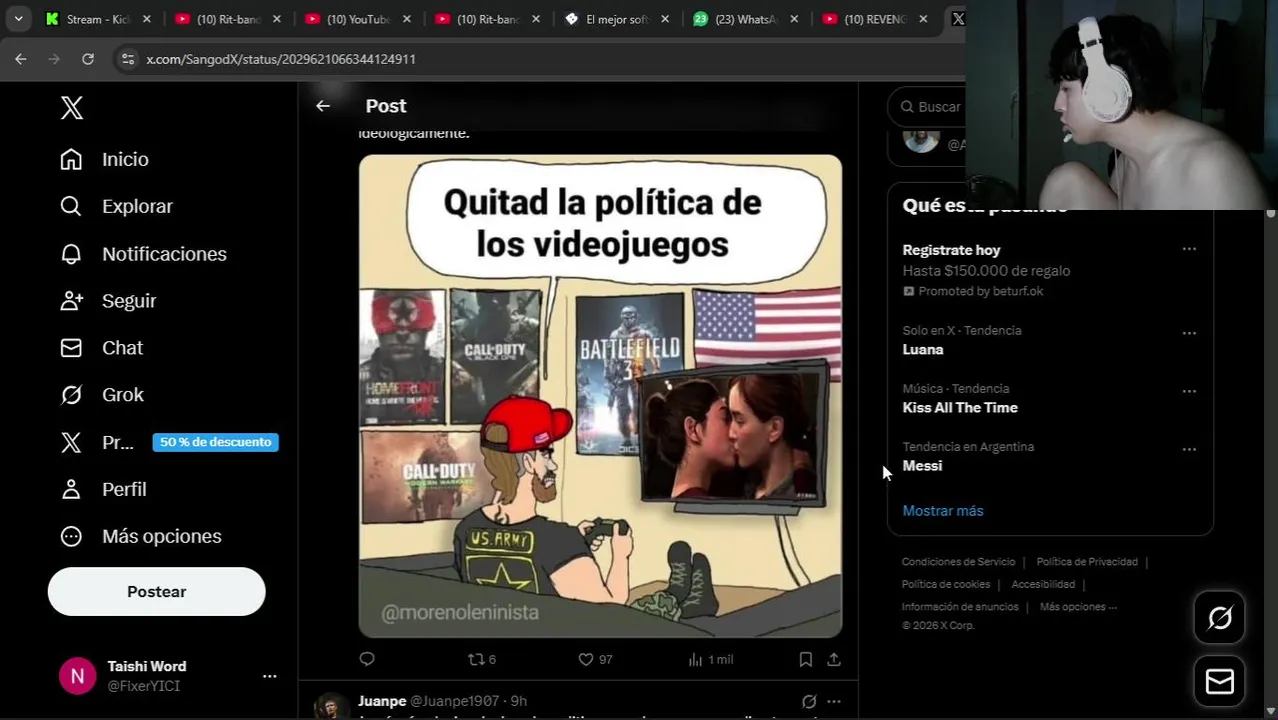The height and width of the screenshot is (720, 1278).
Task: Expand footer Más opciones menu
Action: click(x=1078, y=607)
